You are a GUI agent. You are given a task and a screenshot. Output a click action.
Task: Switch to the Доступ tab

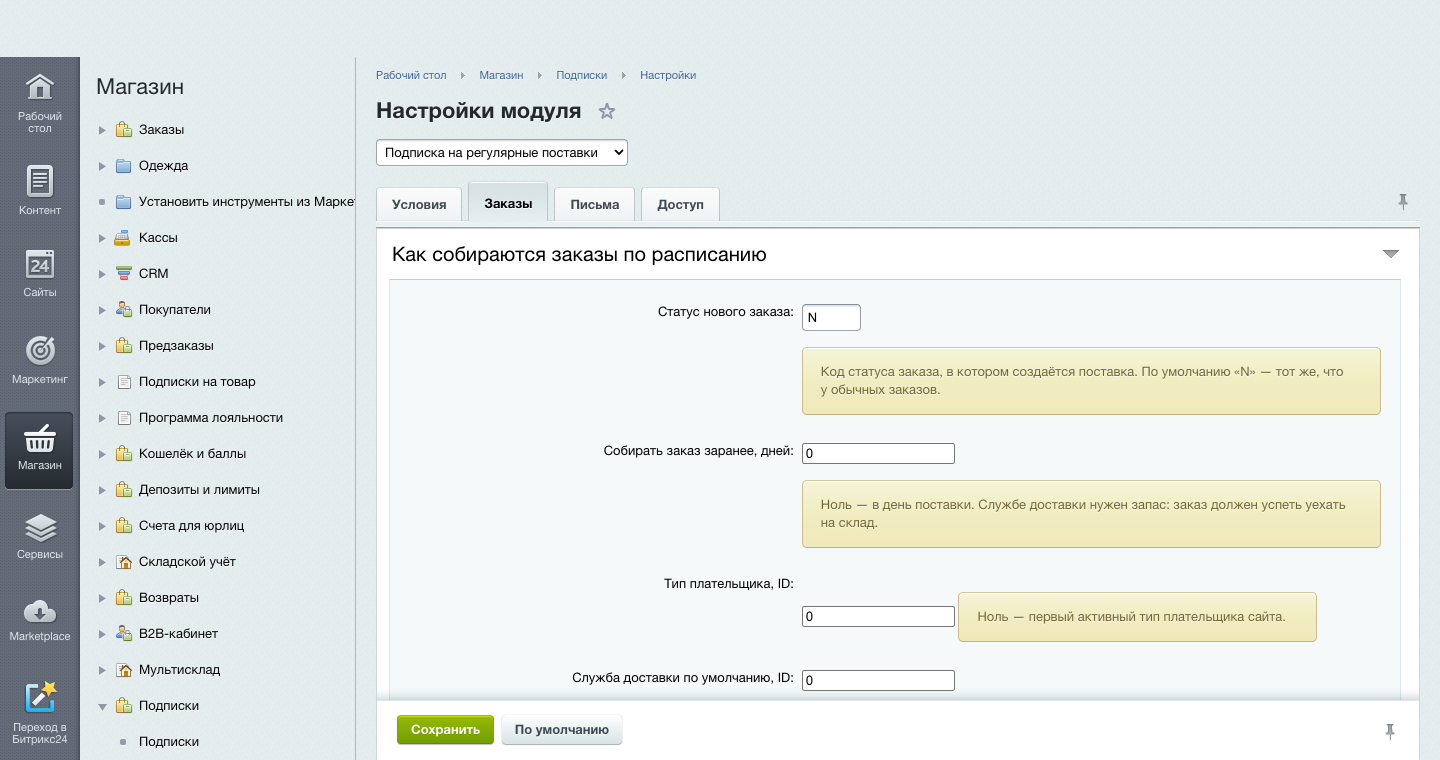[x=680, y=204]
